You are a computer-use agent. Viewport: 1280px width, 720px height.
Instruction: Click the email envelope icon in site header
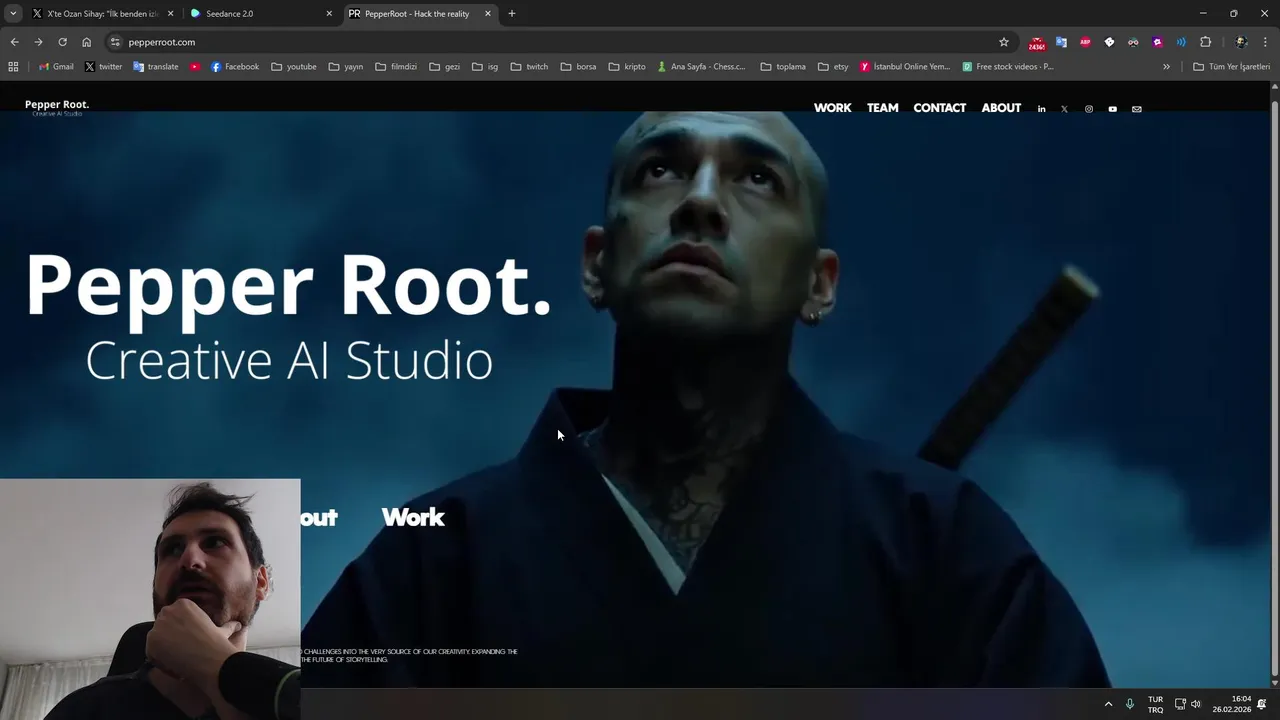click(1136, 109)
